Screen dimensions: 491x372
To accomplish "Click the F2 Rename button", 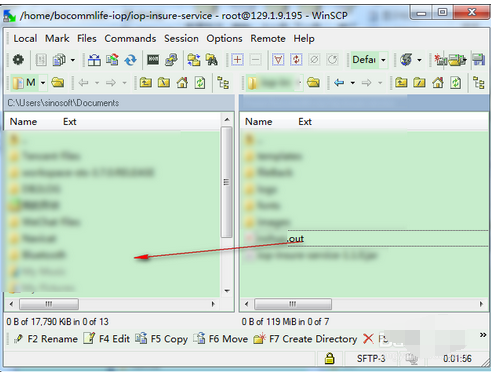I will coord(45,339).
